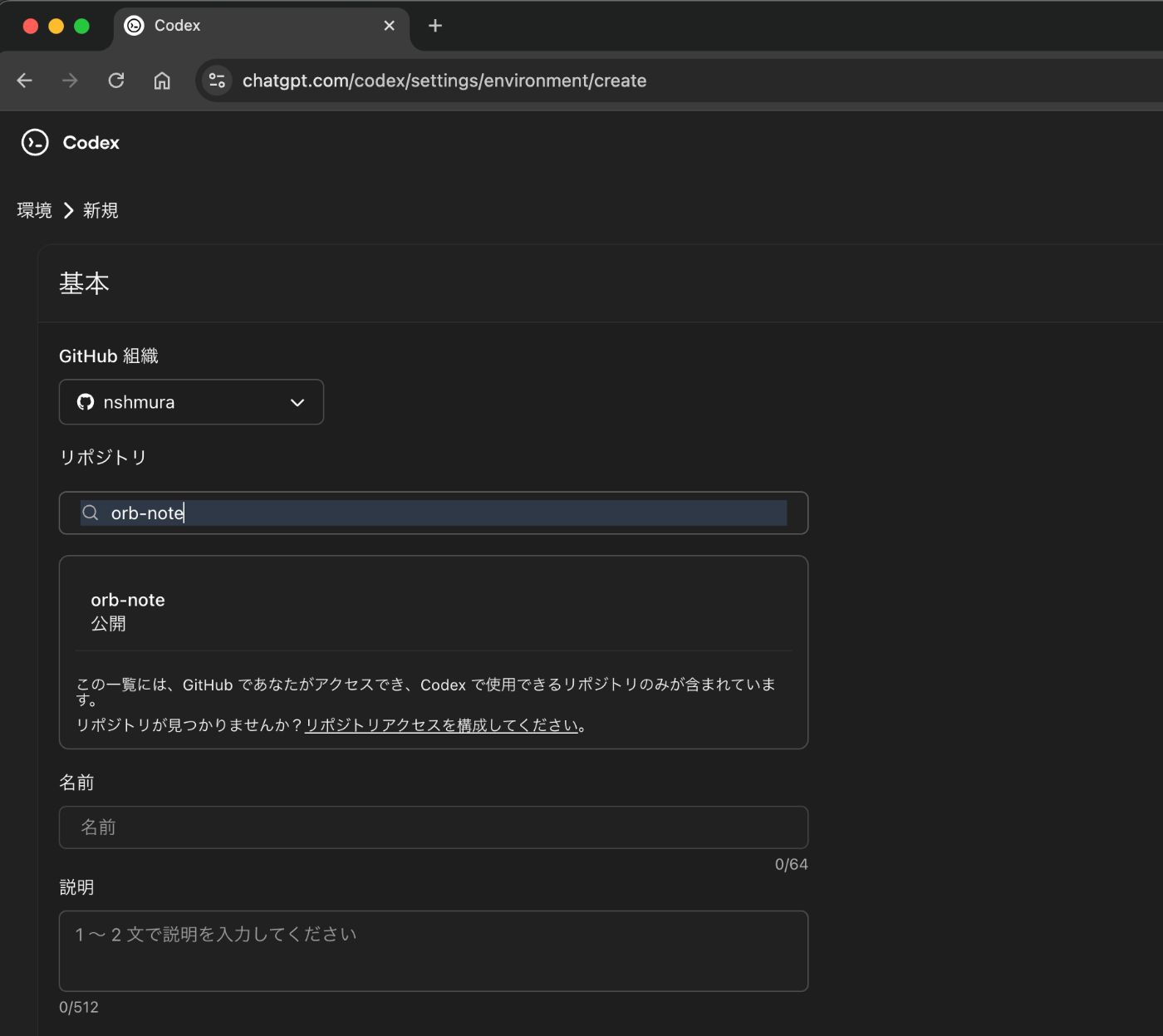Screen dimensions: 1163x1036
Task: Click the 0/64 character counter
Action: (x=792, y=865)
